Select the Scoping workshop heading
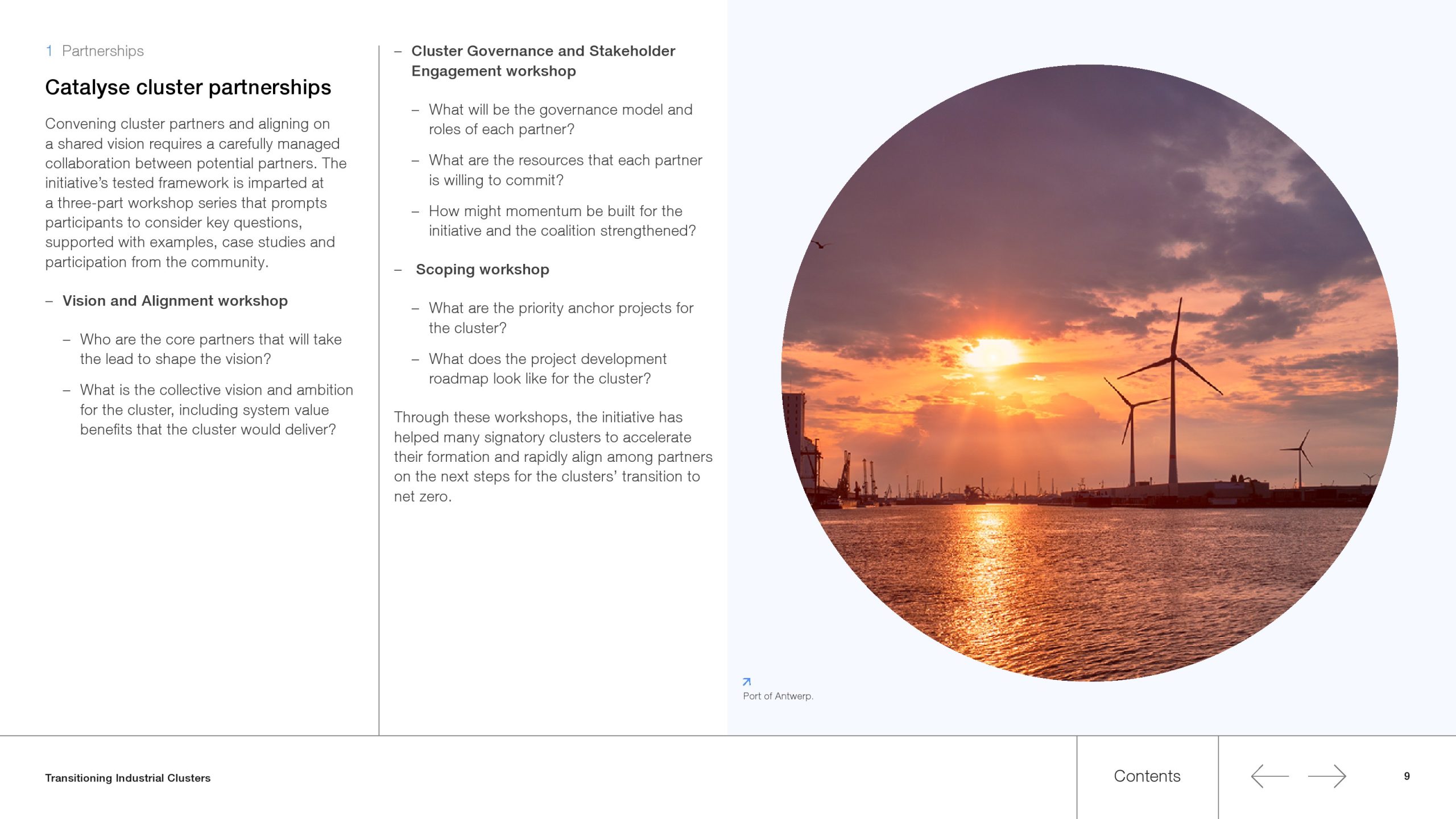 point(482,270)
